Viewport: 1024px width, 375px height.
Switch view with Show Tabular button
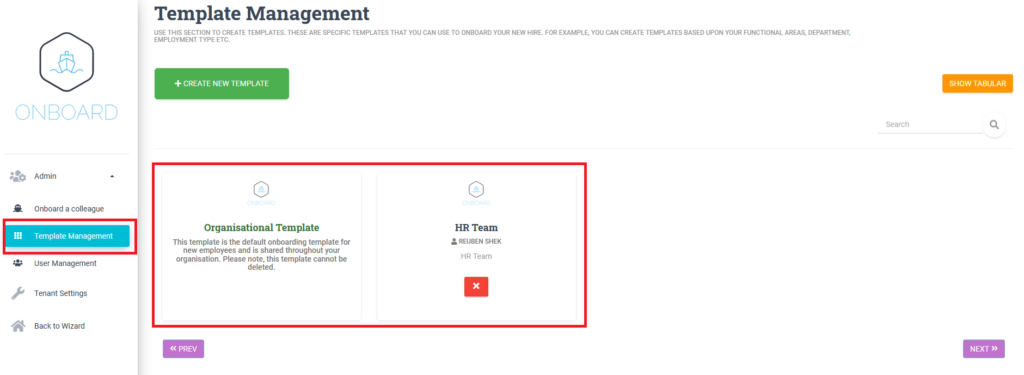click(977, 84)
